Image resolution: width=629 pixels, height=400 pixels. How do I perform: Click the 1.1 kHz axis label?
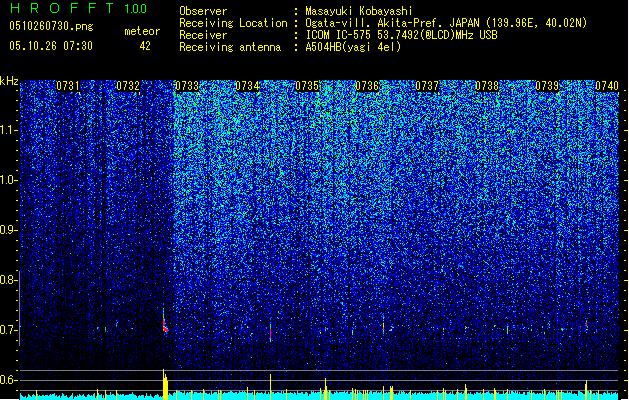pos(9,130)
